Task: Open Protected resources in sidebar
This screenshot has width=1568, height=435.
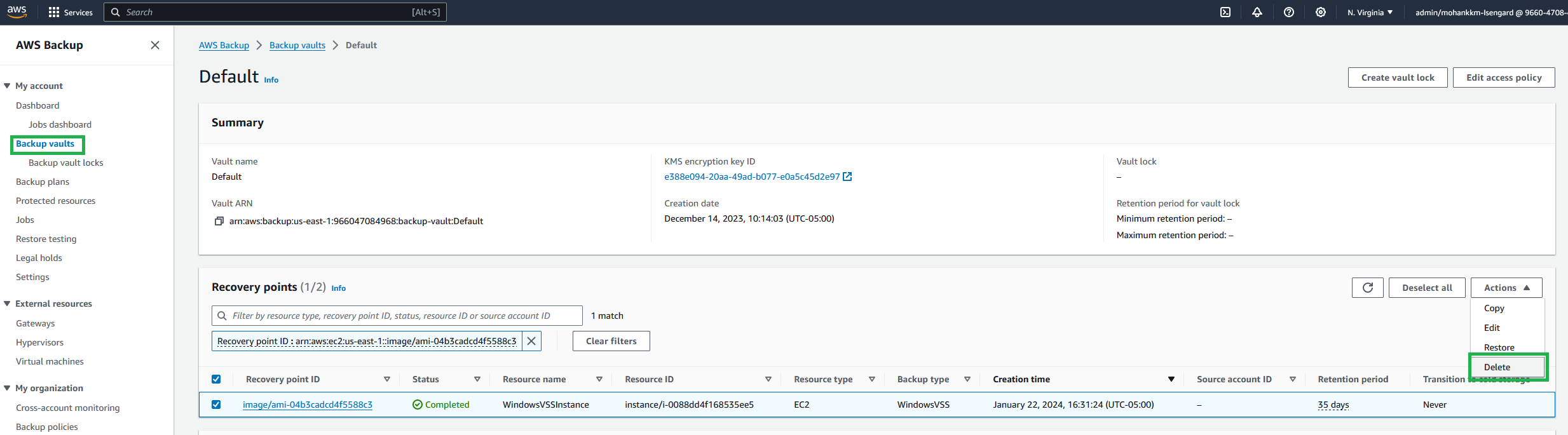Action: click(55, 201)
